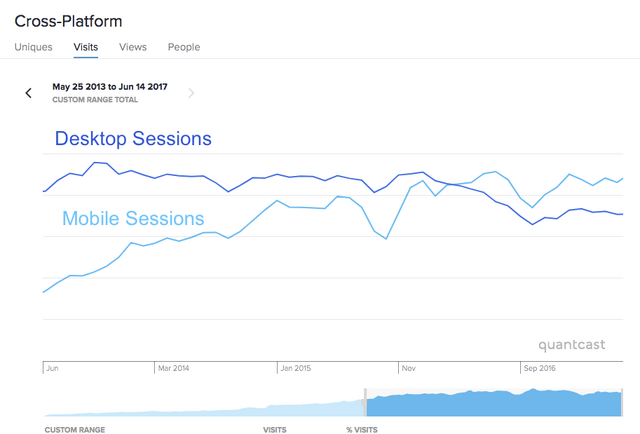This screenshot has height=434, width=640.
Task: Click the Sep 2016 timeline marker
Action: 540,368
